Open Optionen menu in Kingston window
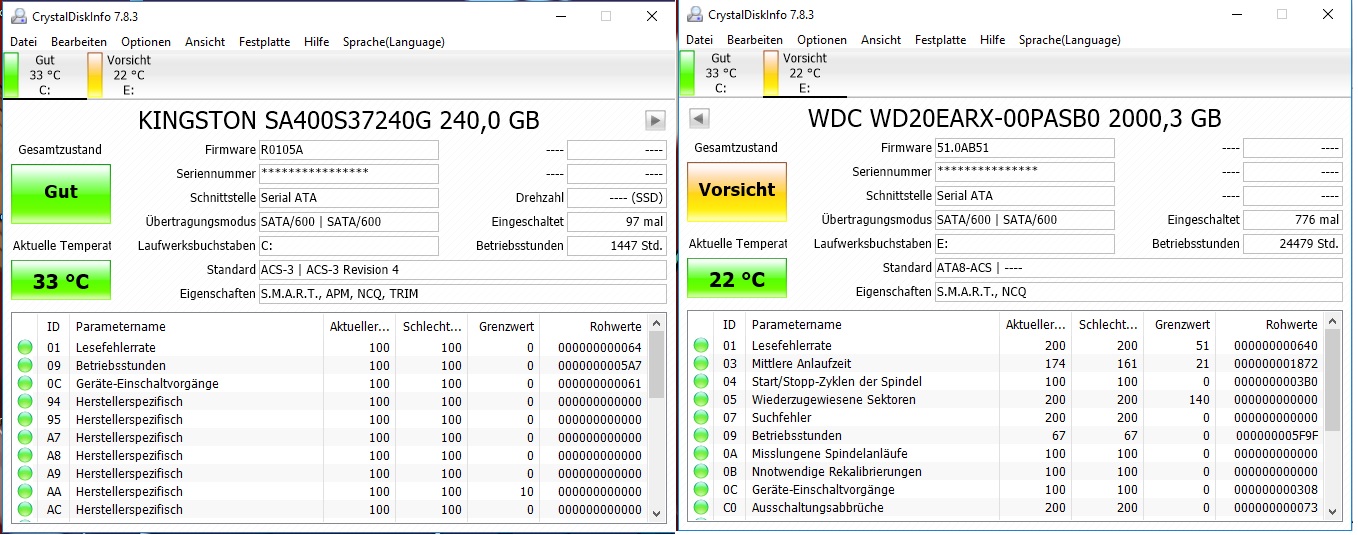Viewport: 1358px width, 535px height. pyautogui.click(x=146, y=42)
